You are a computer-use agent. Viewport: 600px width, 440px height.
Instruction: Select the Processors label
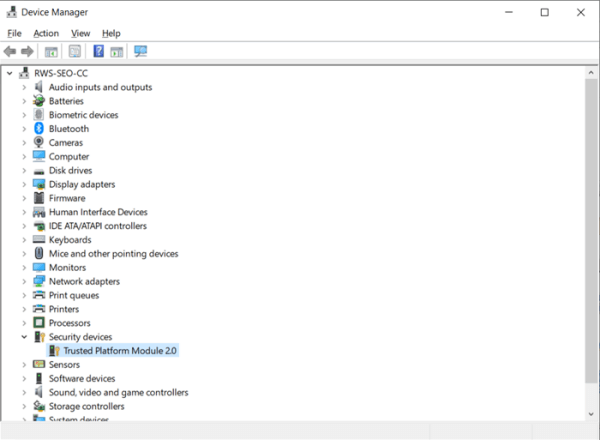tap(70, 323)
